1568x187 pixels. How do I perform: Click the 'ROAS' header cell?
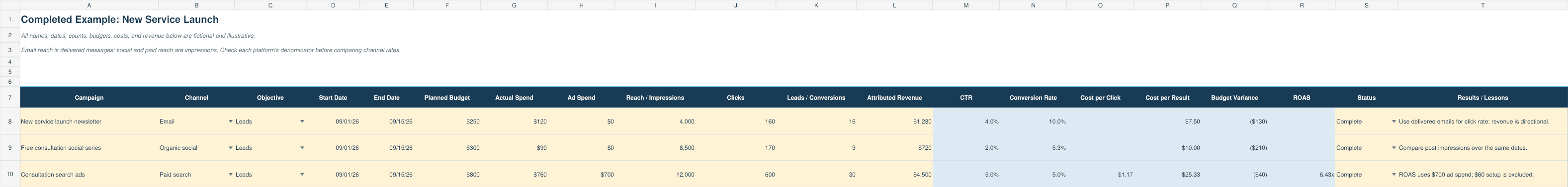(x=1302, y=97)
